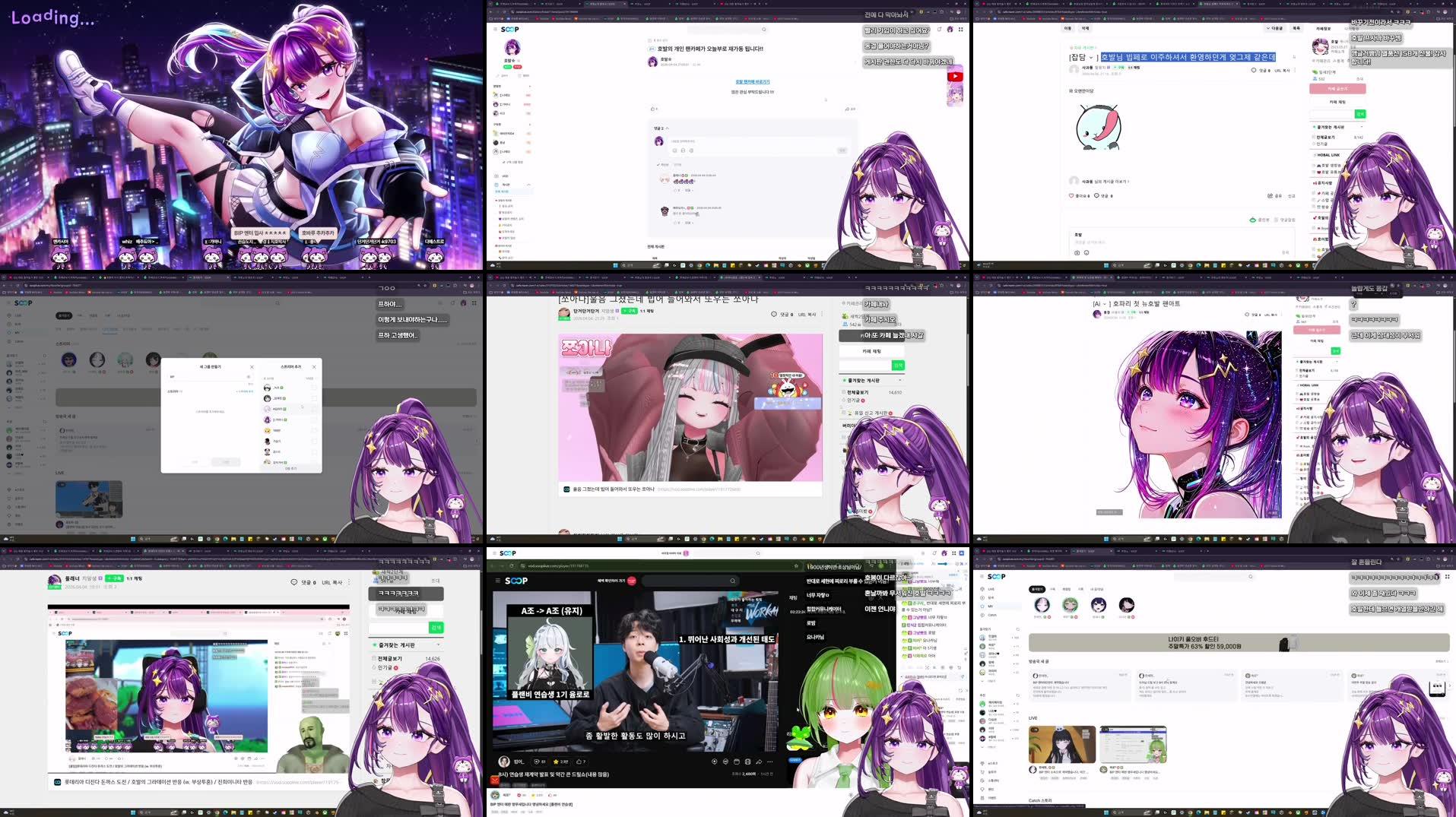Collapse the 댓글 2 comment section
Screen dimensions: 1456x817
click(668, 128)
